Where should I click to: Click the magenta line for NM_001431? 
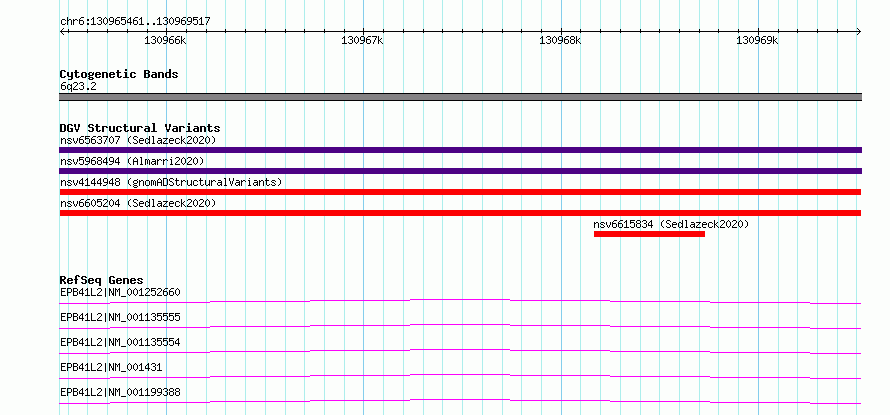tap(460, 376)
